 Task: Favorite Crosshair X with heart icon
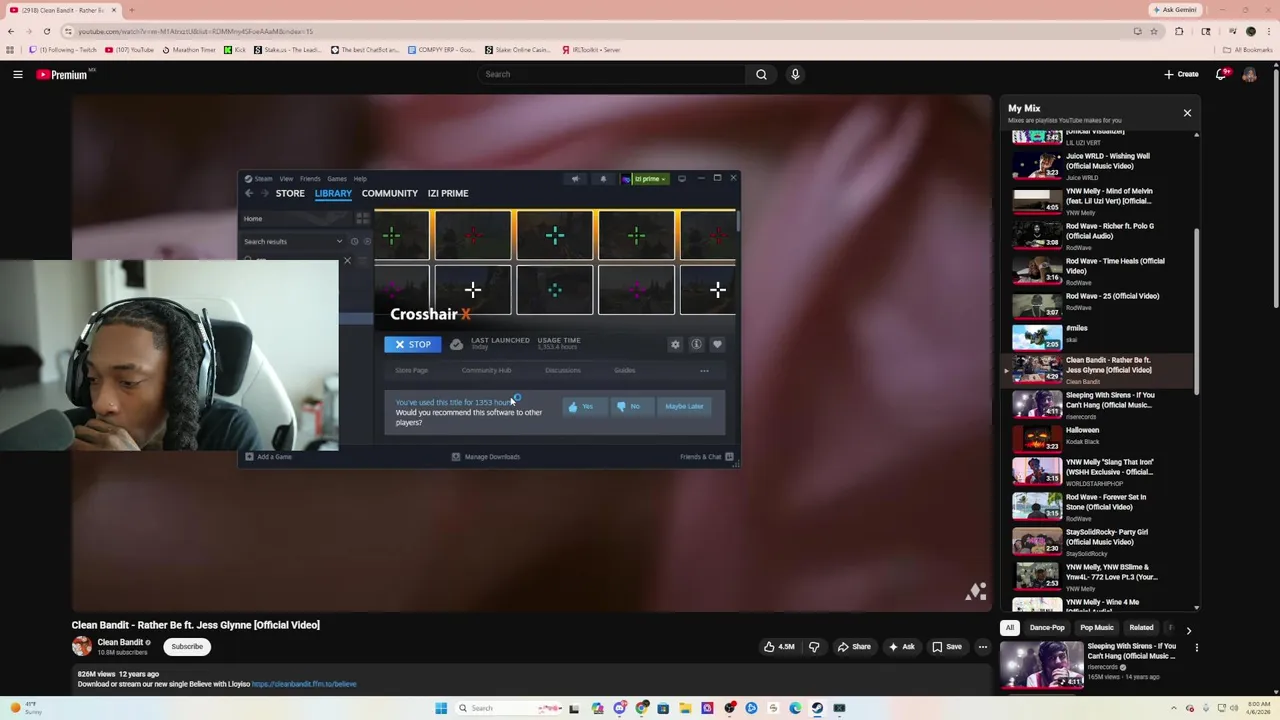point(717,344)
